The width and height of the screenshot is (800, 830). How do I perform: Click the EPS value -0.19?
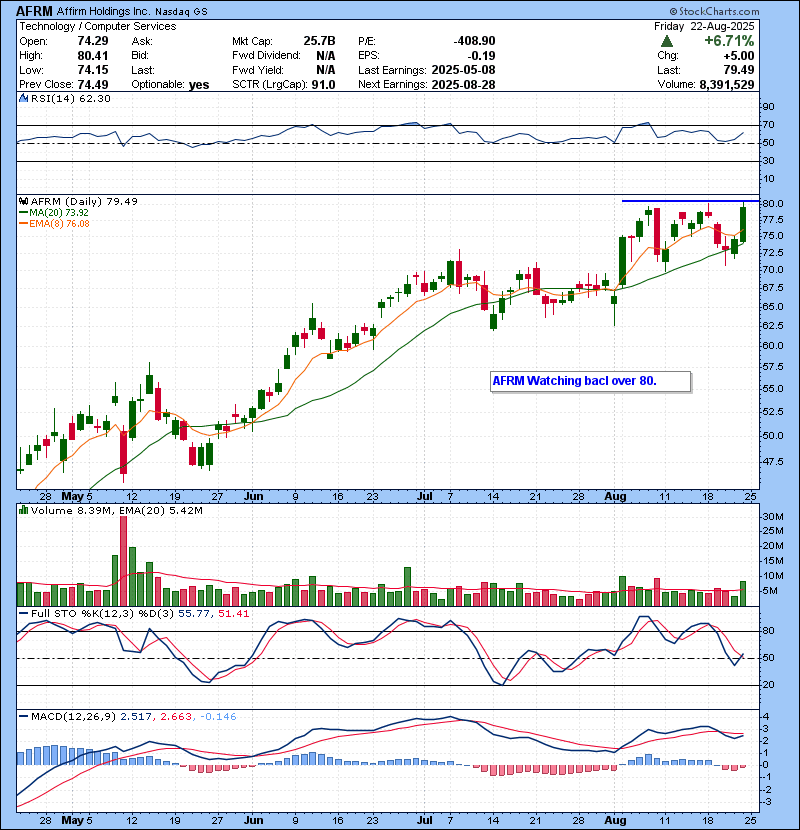481,56
